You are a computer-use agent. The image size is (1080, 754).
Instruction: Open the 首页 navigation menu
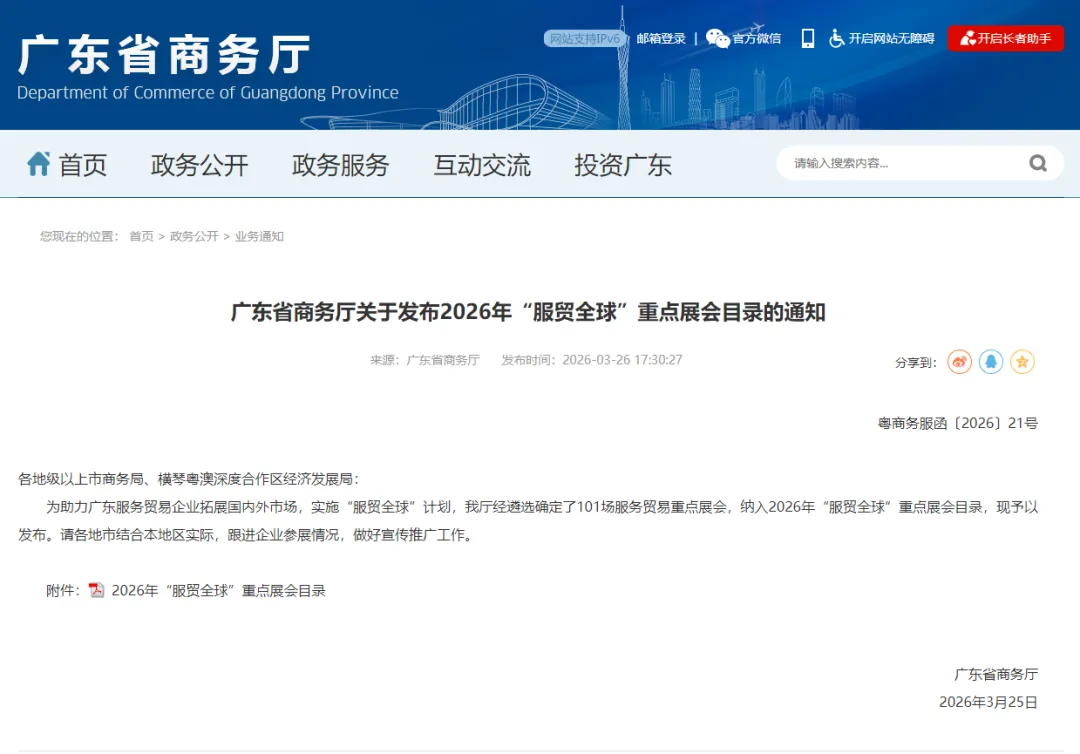point(83,165)
